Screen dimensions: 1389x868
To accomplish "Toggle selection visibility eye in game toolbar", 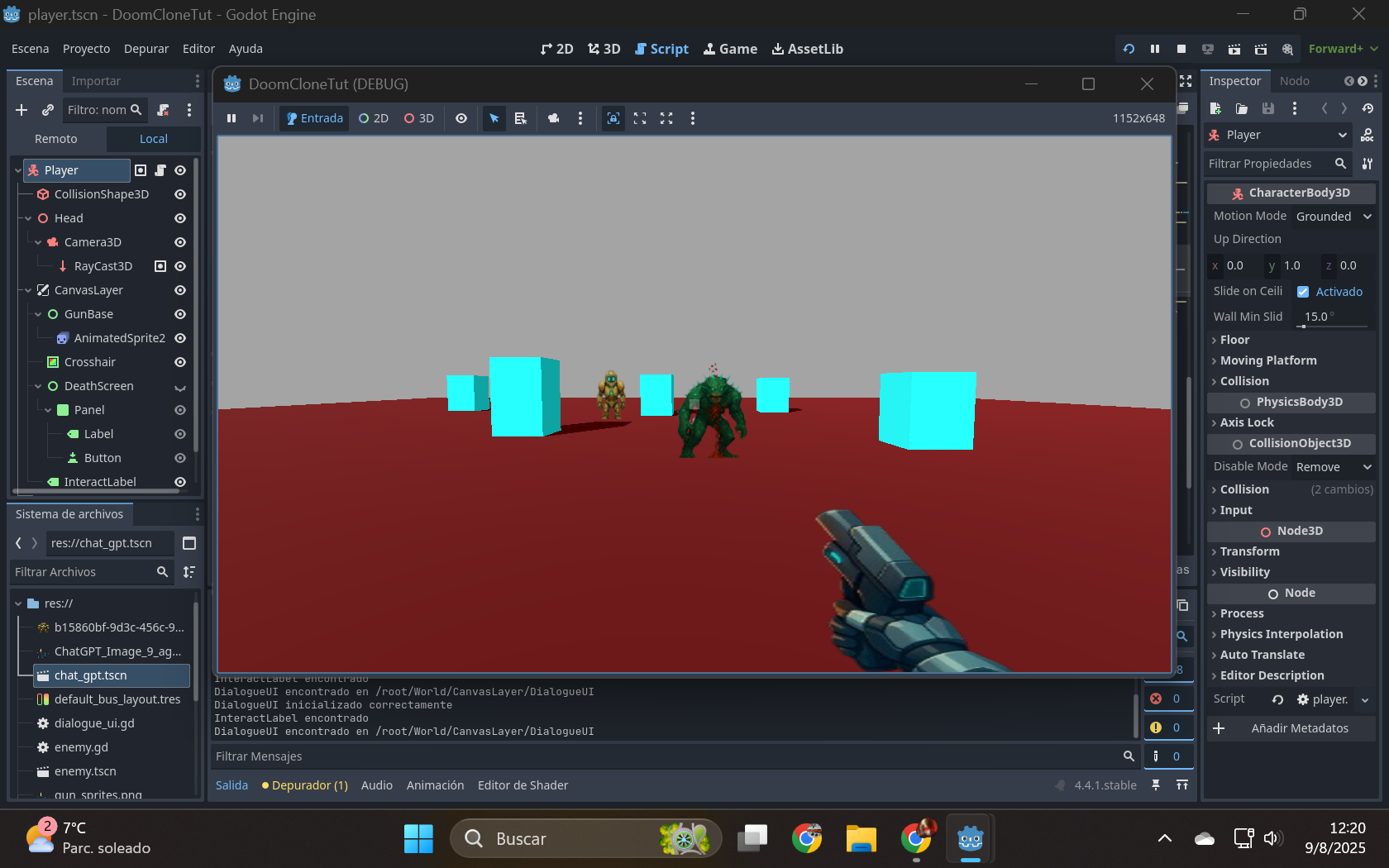I will [461, 118].
